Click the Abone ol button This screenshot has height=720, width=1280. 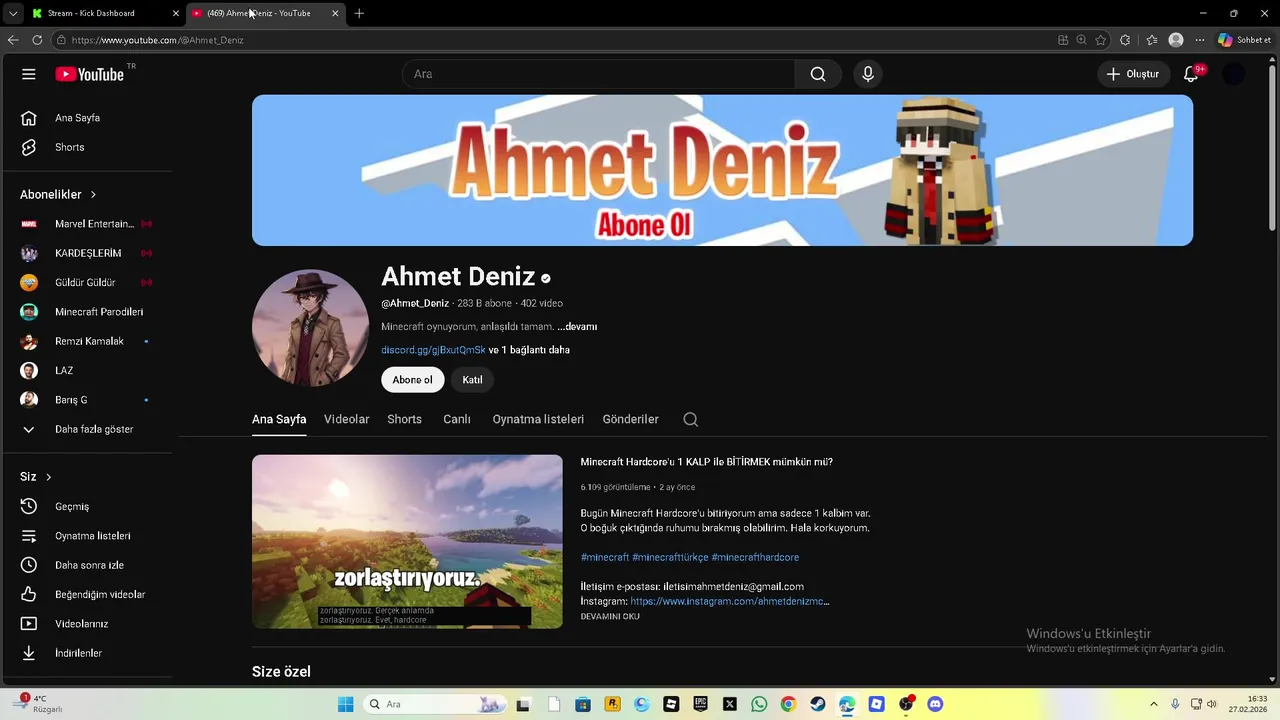(x=412, y=380)
